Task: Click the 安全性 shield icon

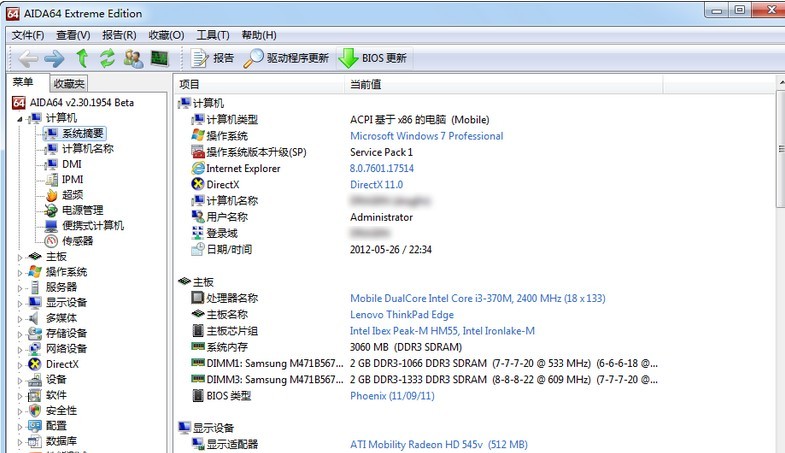Action: (35, 410)
